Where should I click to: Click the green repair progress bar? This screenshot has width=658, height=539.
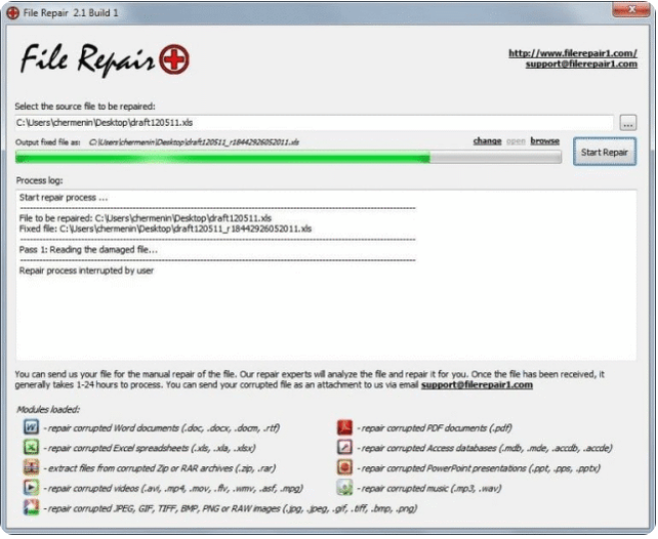[288, 157]
